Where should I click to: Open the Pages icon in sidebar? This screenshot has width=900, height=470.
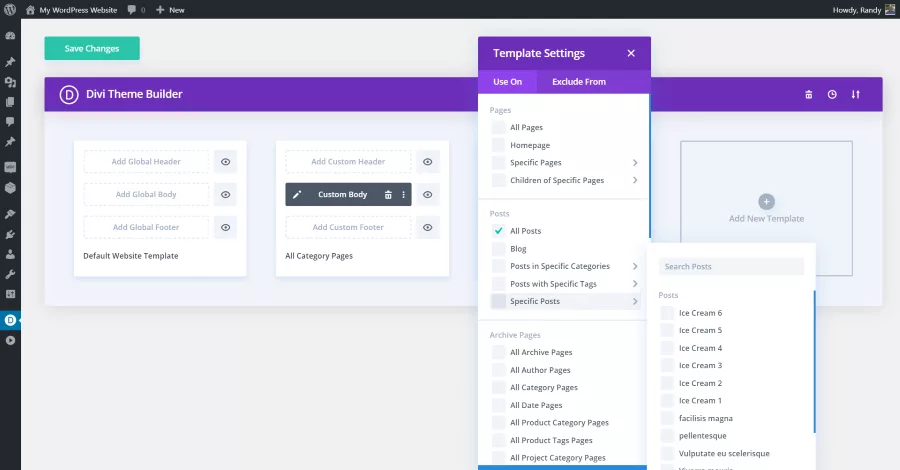pyautogui.click(x=10, y=102)
